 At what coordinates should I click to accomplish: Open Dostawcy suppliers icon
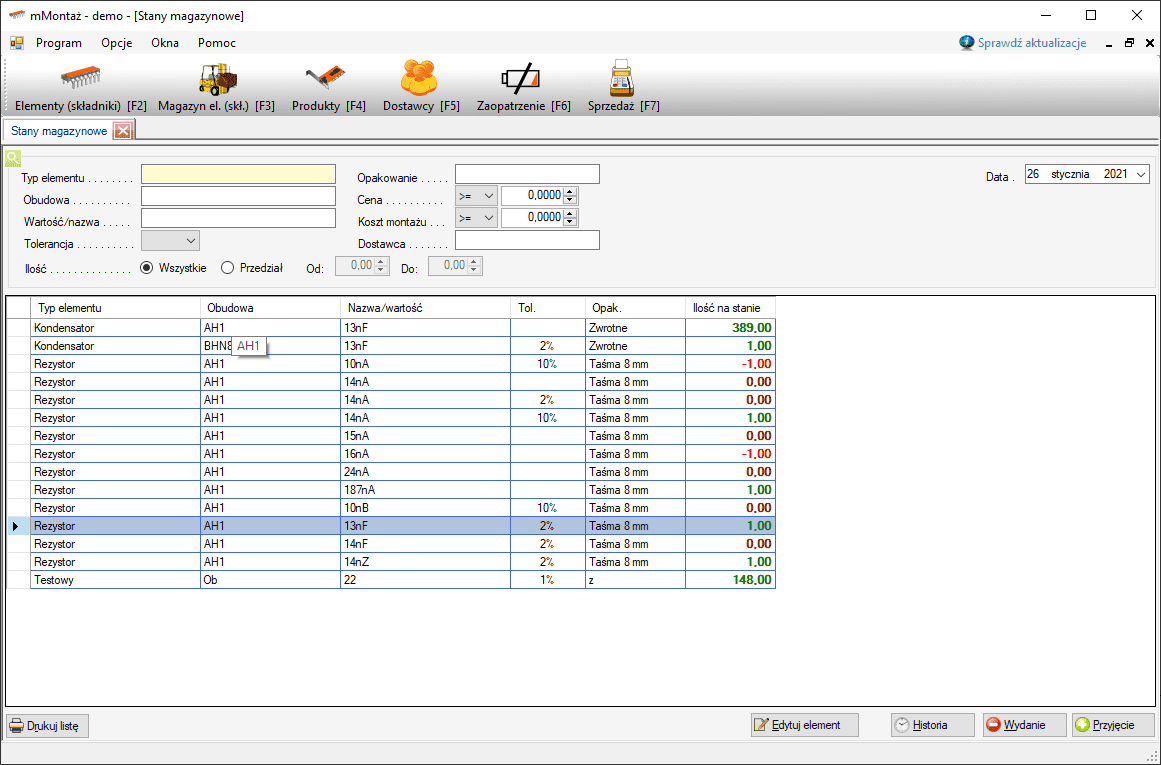(x=421, y=78)
